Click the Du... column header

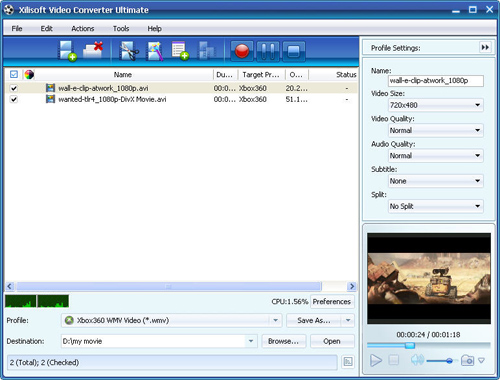(x=225, y=74)
